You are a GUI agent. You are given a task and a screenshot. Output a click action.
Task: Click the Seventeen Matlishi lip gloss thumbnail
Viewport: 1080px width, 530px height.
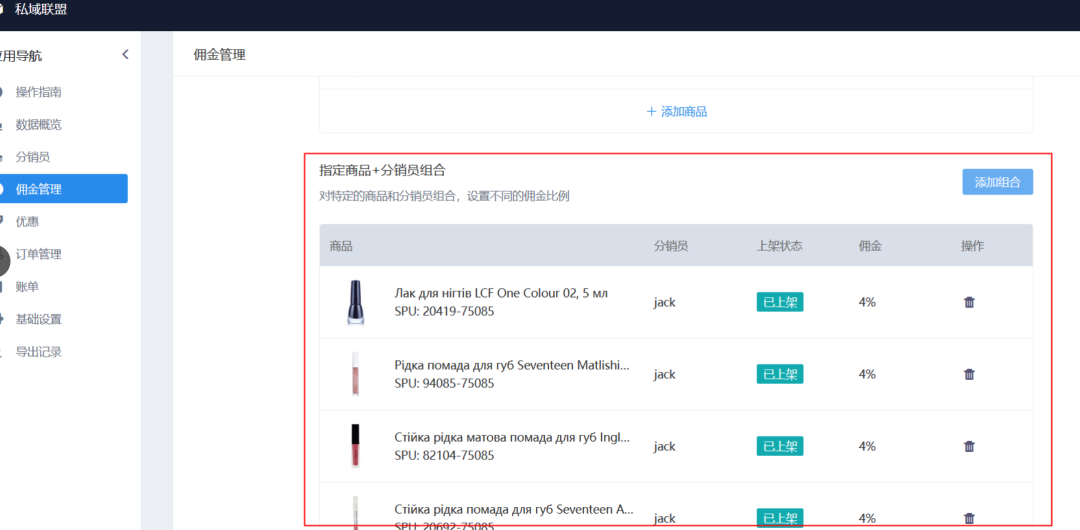(355, 374)
